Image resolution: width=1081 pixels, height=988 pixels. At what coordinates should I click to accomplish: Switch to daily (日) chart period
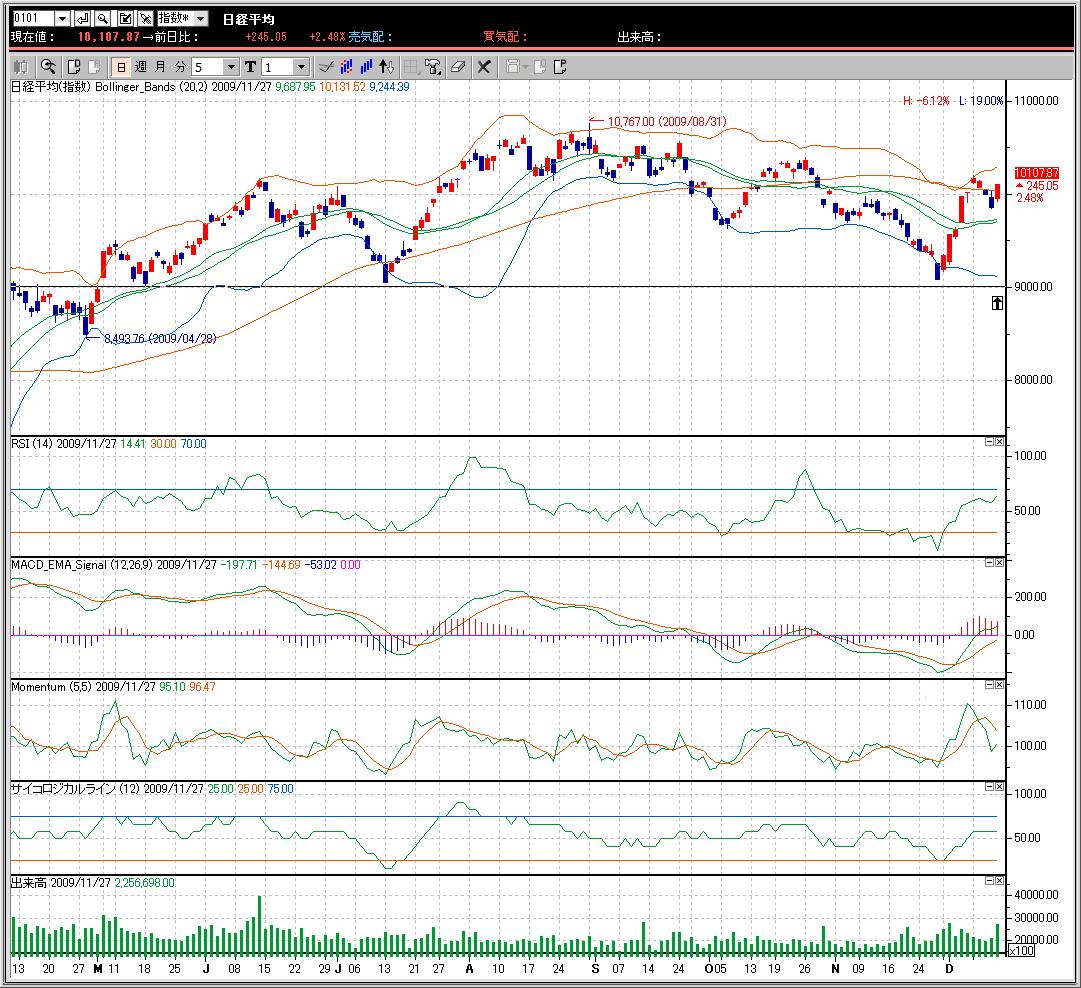120,67
